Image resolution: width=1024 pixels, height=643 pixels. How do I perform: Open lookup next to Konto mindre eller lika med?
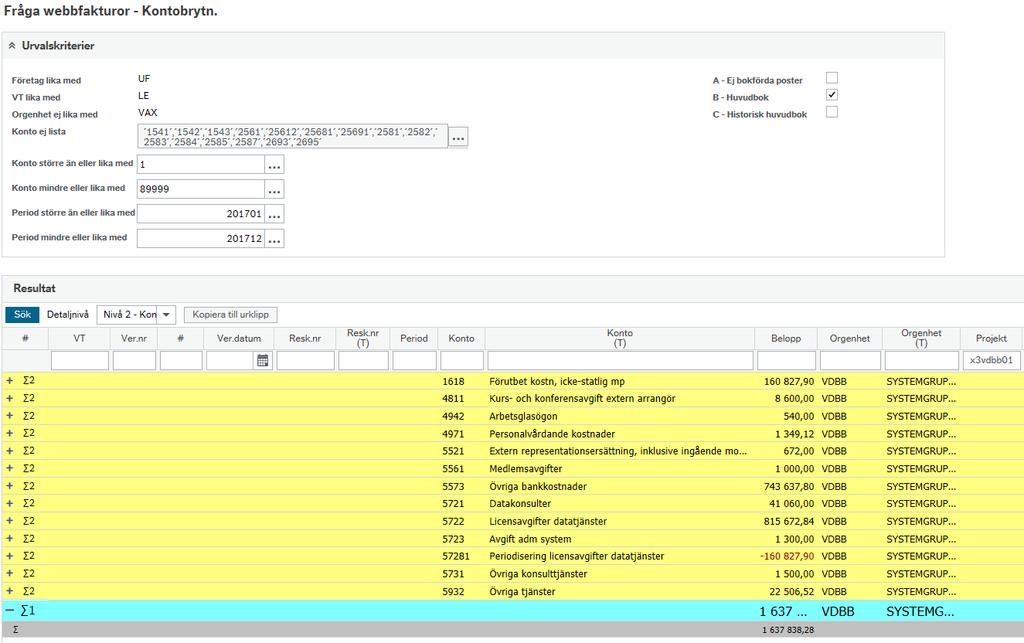point(274,189)
